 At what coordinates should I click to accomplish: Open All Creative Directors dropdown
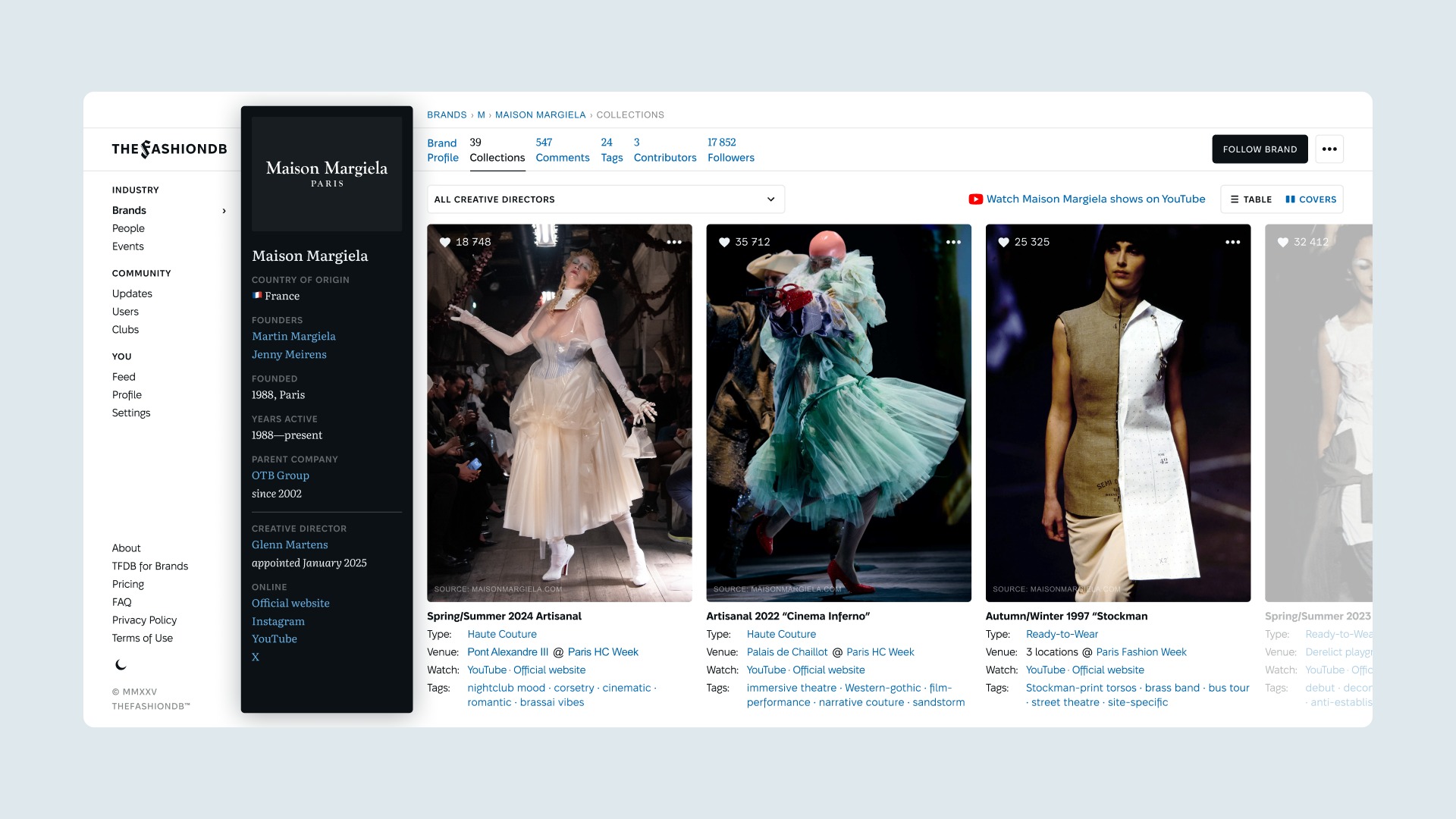tap(606, 199)
